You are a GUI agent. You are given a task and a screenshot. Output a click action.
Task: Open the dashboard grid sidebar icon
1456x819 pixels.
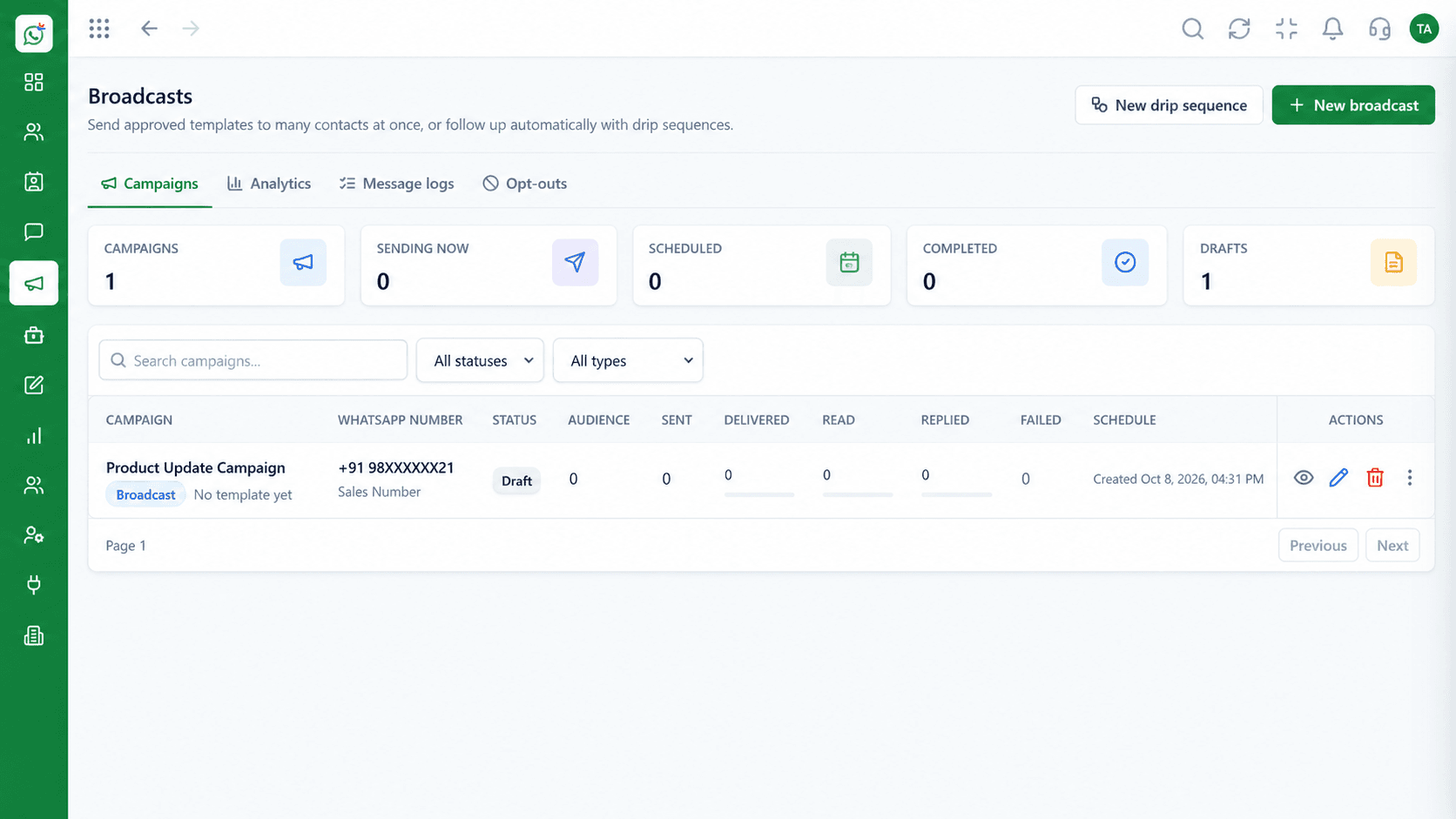pos(34,82)
